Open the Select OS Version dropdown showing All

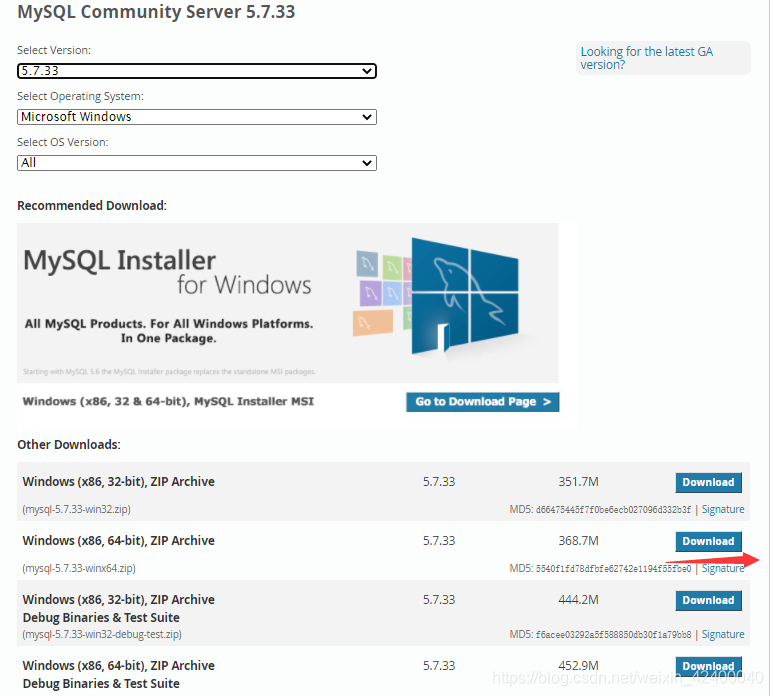197,163
